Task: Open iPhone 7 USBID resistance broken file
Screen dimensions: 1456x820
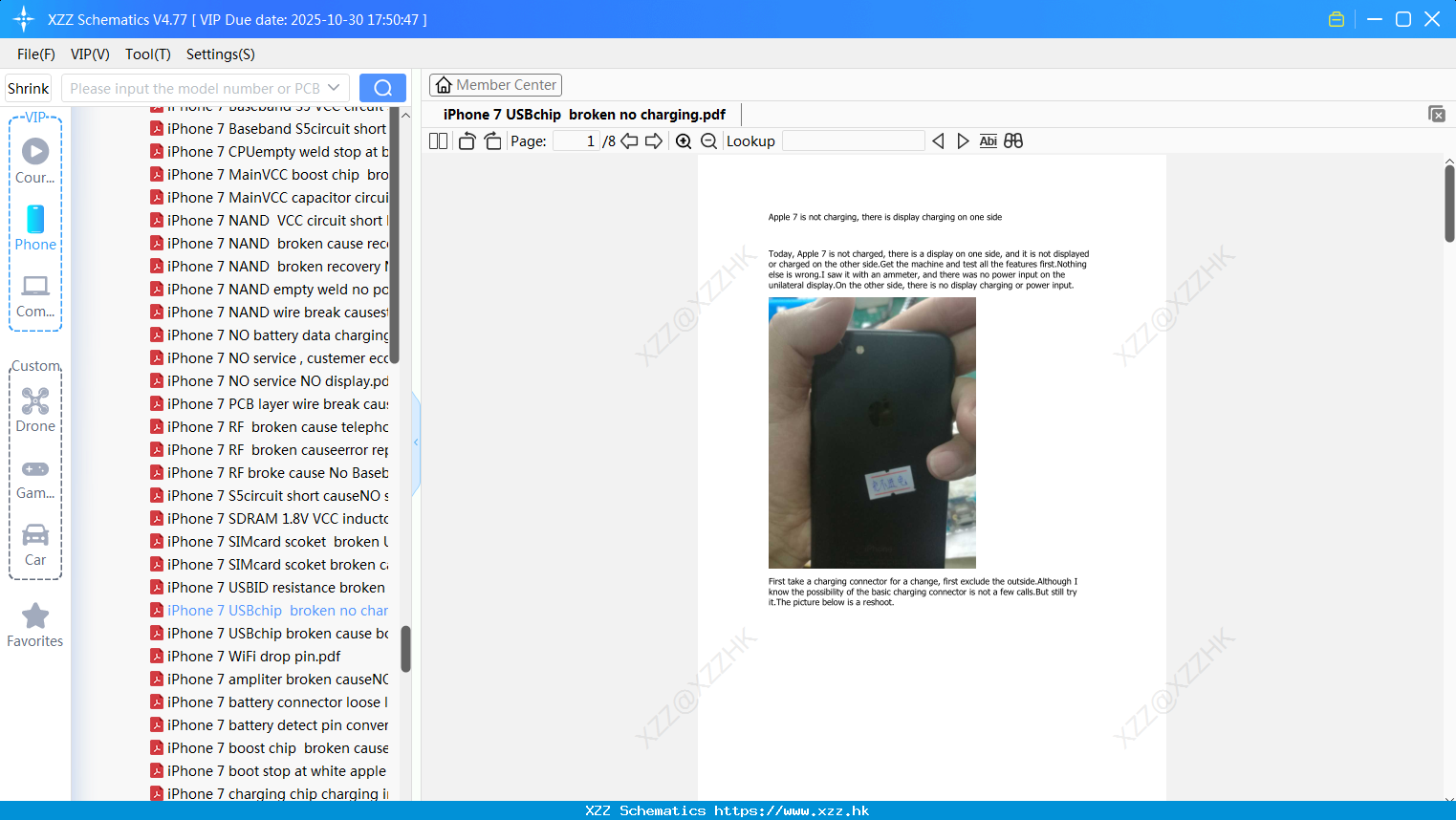Action: pos(270,588)
